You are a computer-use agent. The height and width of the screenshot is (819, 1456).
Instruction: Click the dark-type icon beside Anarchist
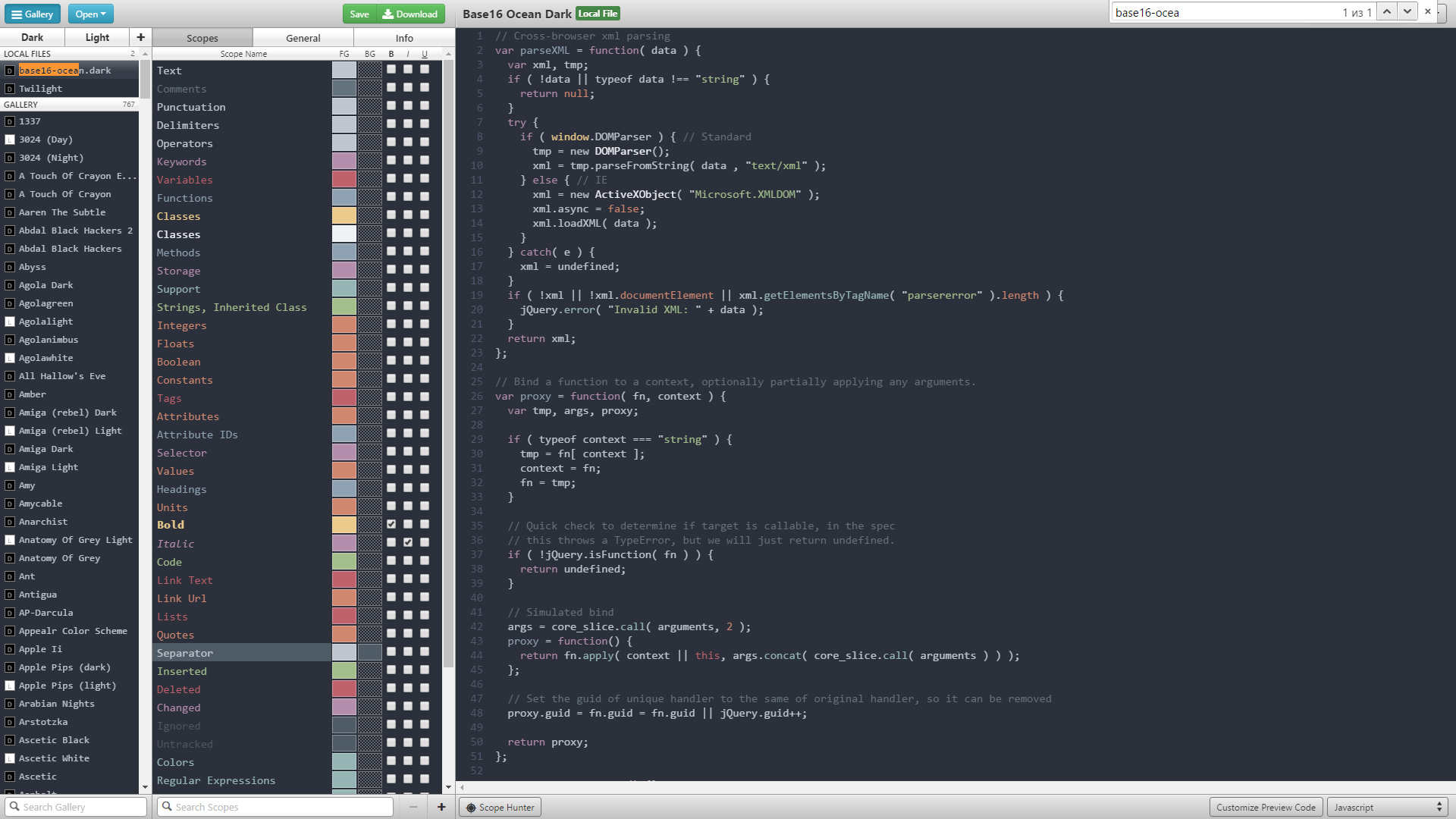(x=10, y=522)
